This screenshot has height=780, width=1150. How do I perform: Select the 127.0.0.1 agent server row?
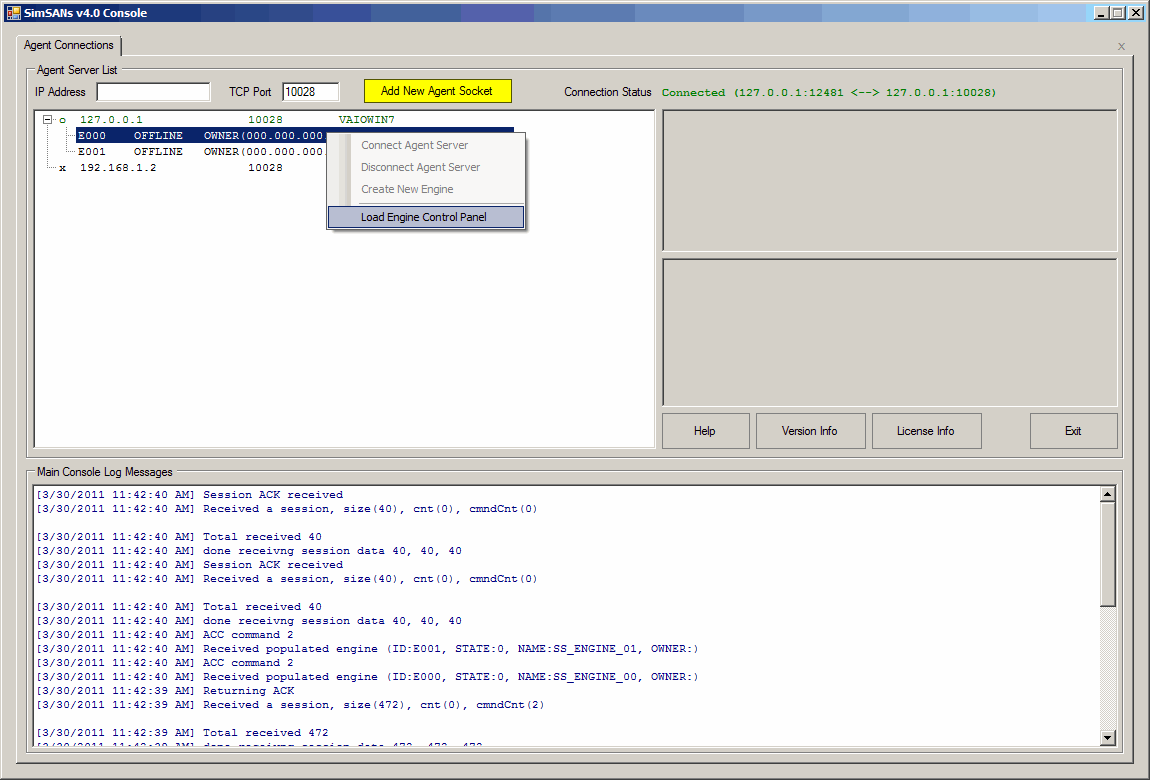point(237,119)
